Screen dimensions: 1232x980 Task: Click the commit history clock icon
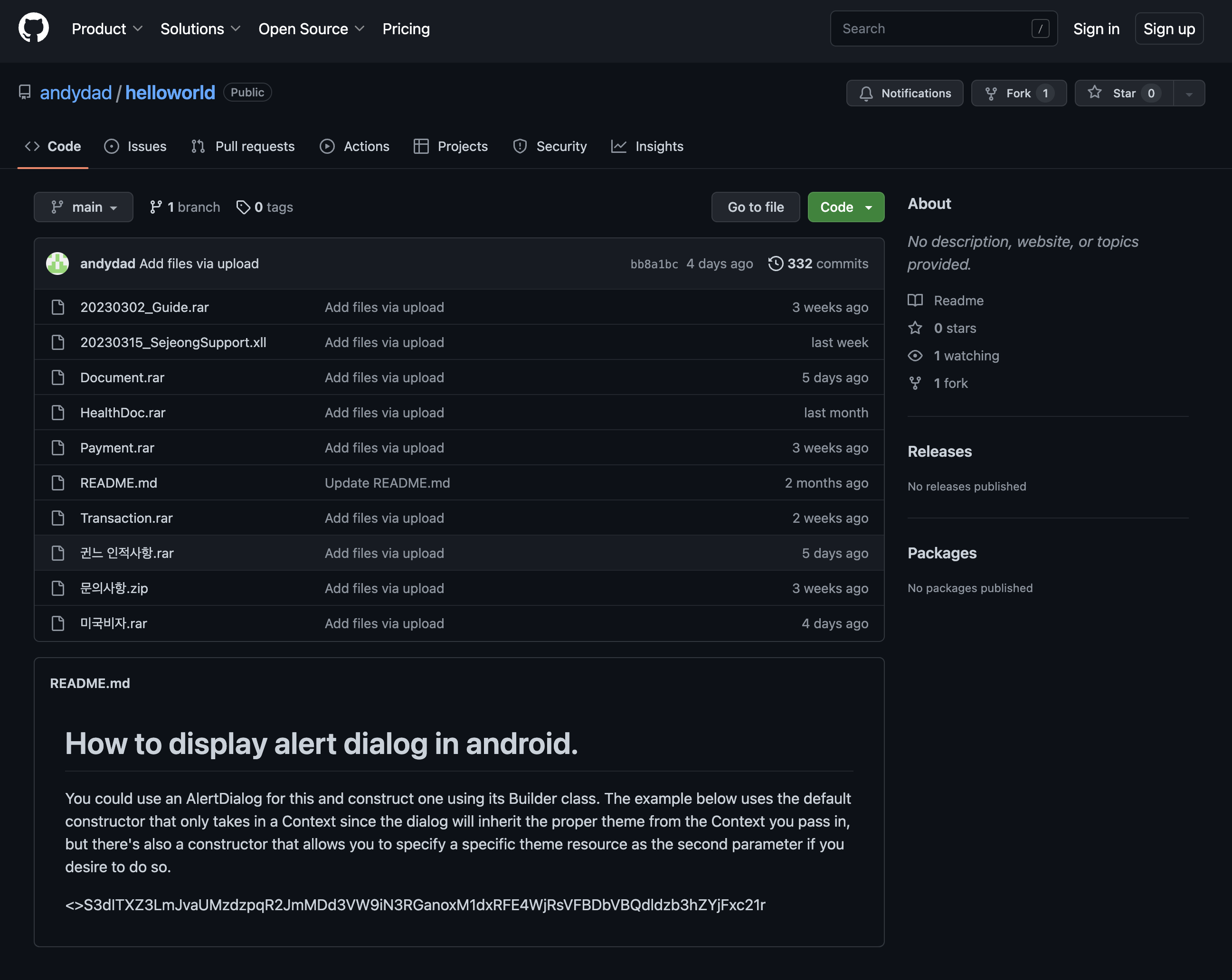pyautogui.click(x=776, y=264)
